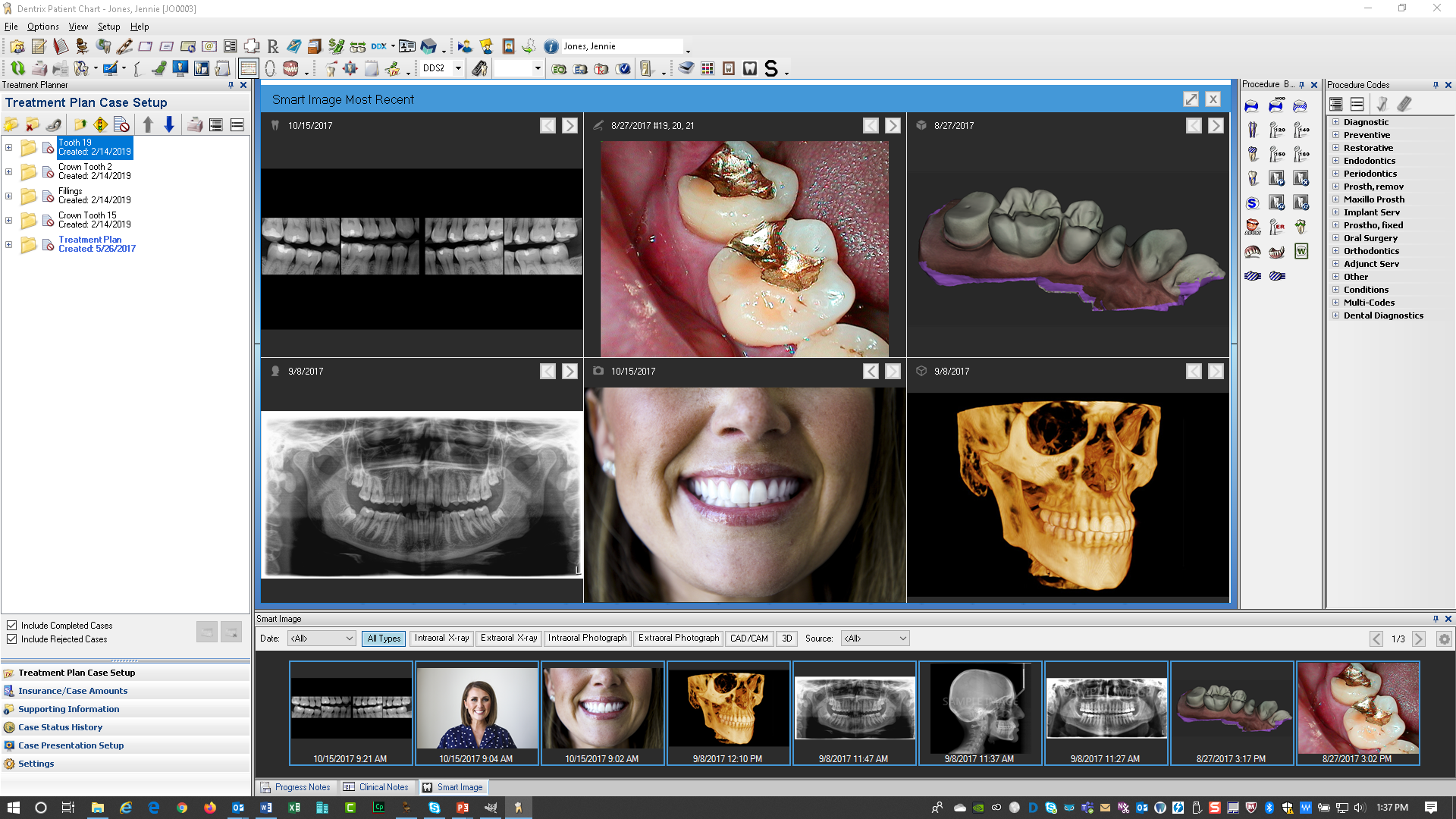This screenshot has height=819, width=1456.
Task: Open the Setup menu
Action: [108, 26]
